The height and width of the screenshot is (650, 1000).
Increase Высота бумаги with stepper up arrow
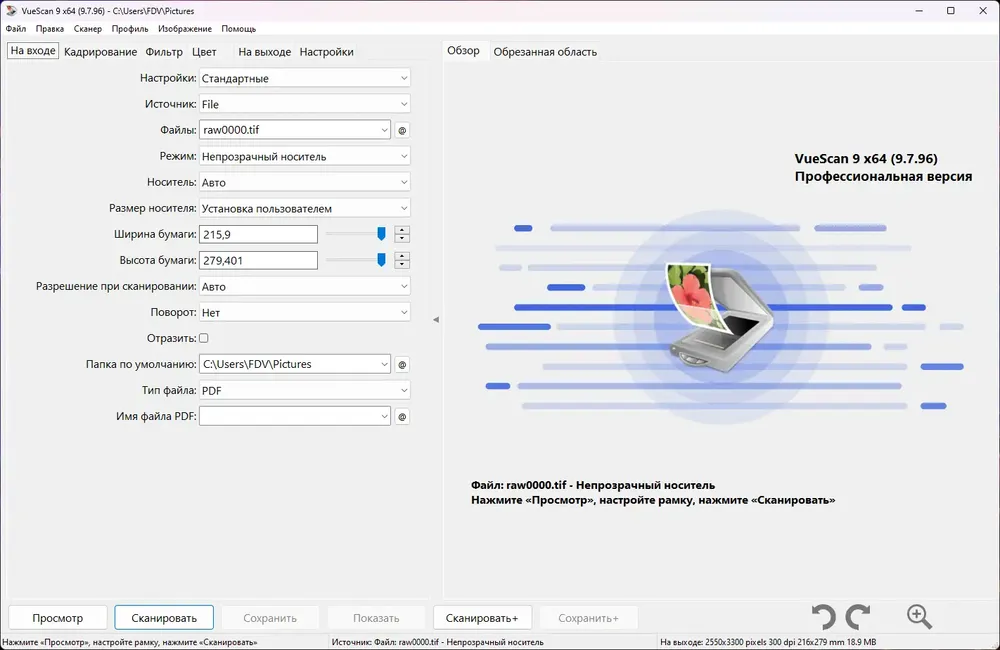pyautogui.click(x=402, y=256)
